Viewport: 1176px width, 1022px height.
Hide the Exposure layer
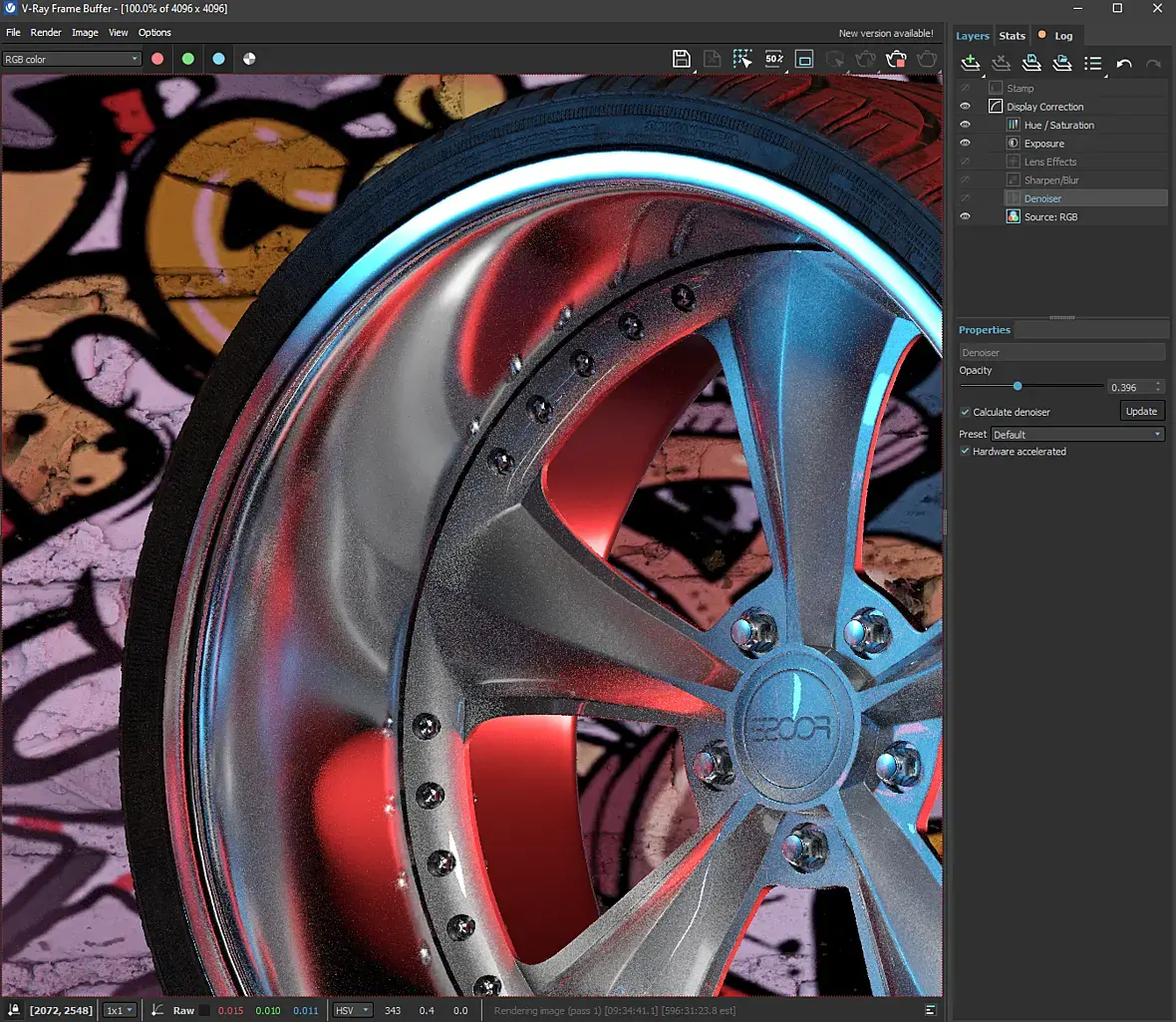pos(966,143)
